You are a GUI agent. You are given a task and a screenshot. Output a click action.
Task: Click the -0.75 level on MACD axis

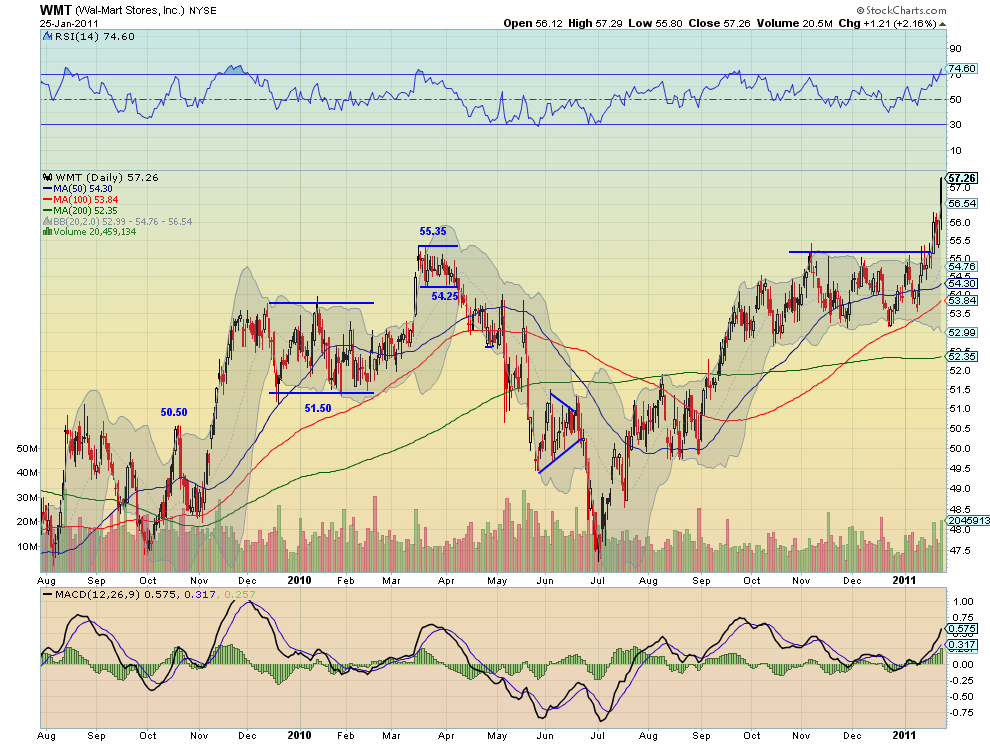point(962,712)
